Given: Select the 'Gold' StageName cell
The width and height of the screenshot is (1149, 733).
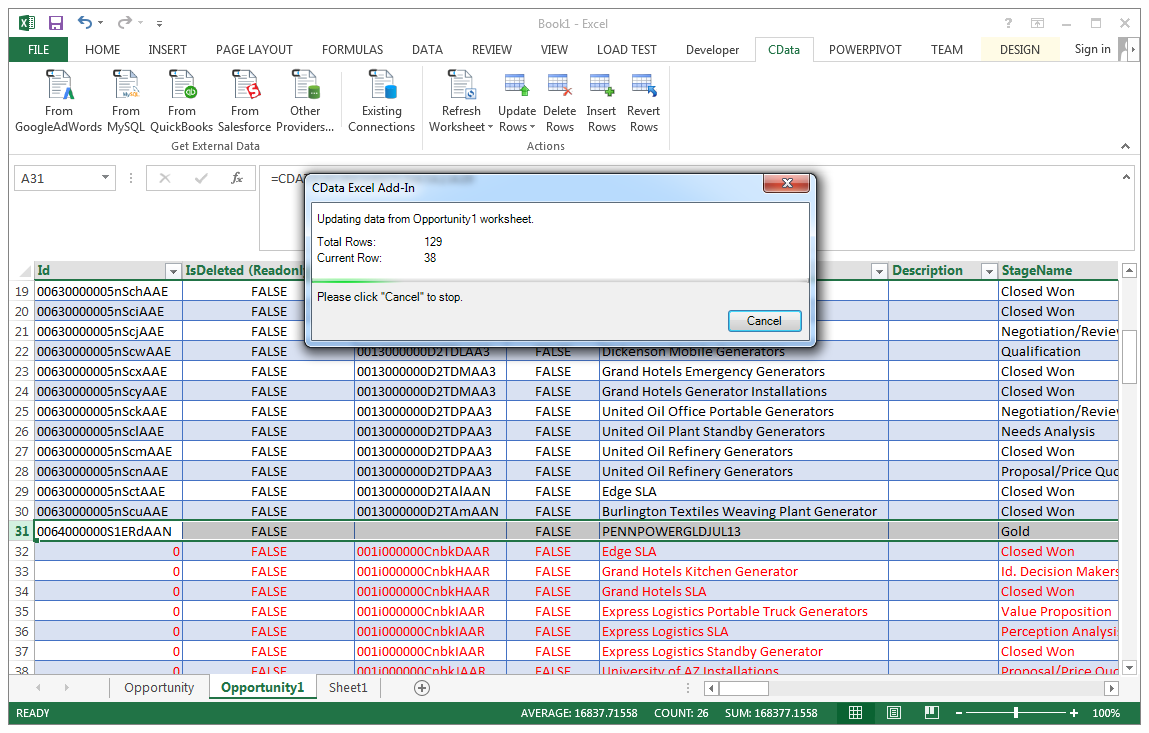Looking at the screenshot, I should (x=1058, y=531).
